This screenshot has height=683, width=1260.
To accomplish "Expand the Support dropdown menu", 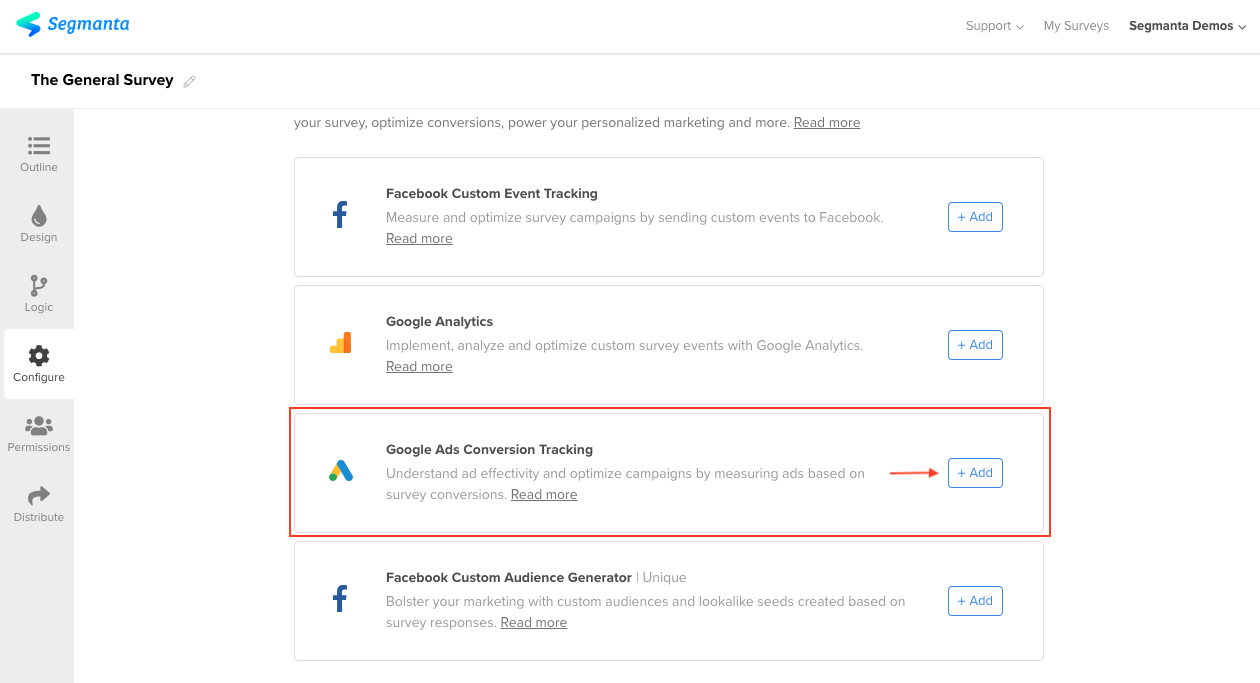I will tap(994, 26).
